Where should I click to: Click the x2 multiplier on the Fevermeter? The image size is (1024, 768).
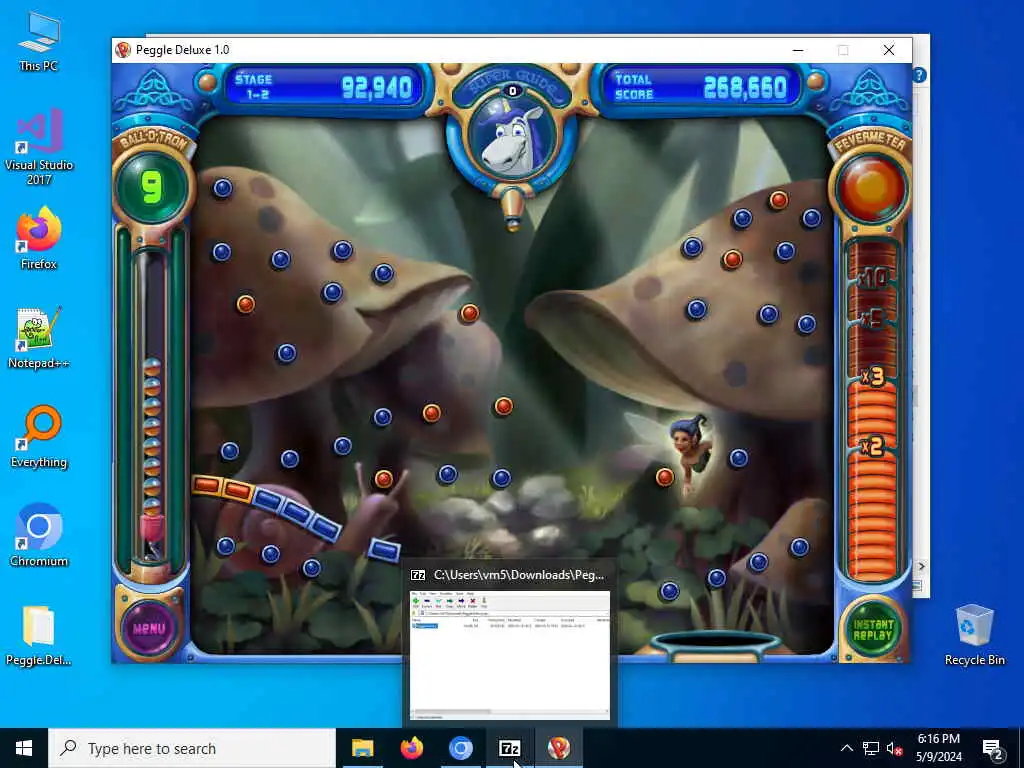coord(872,446)
